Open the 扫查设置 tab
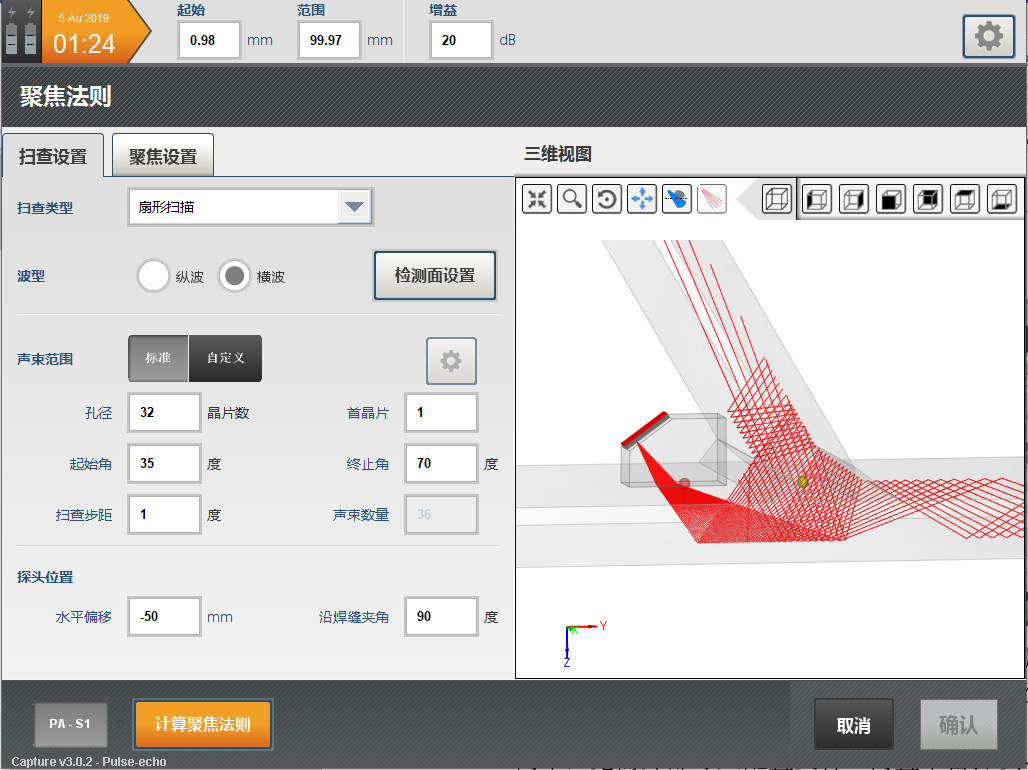 53,157
